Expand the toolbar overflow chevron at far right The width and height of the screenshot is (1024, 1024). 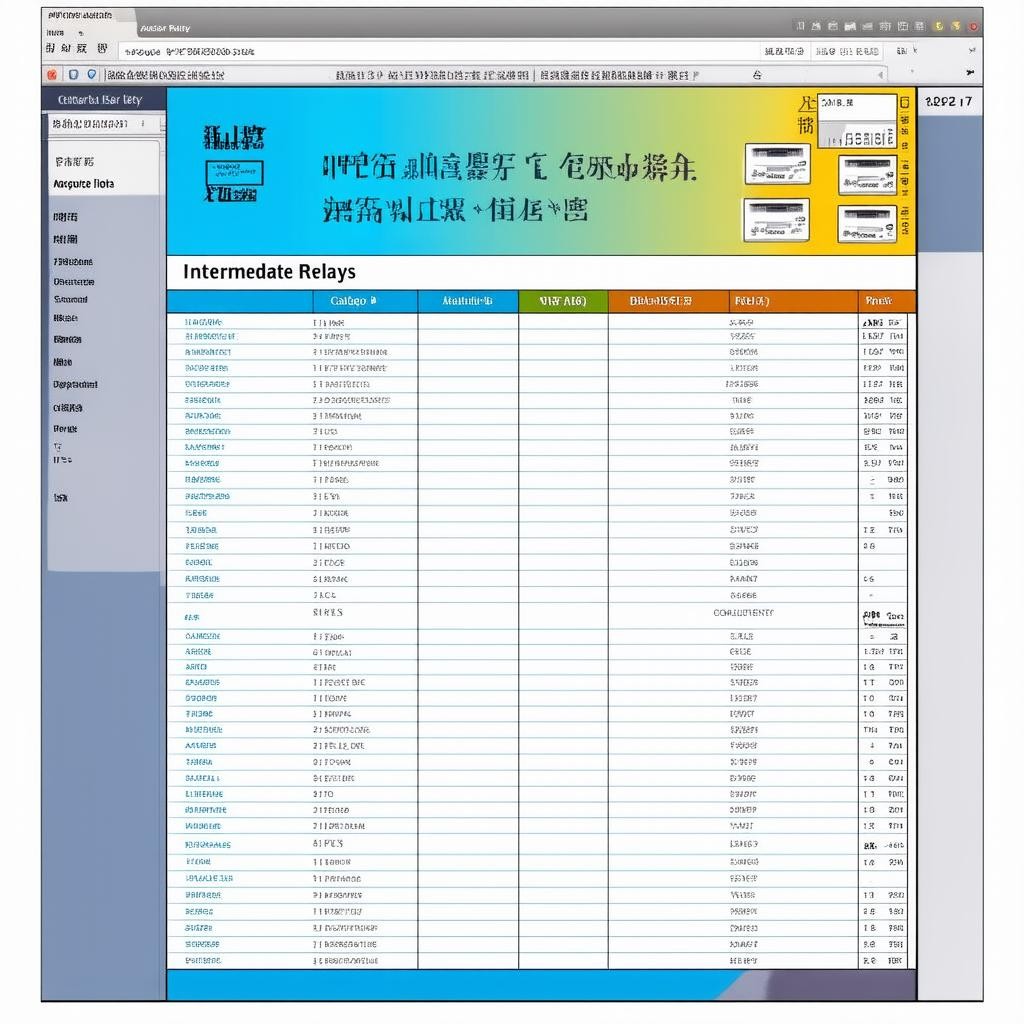pos(969,74)
